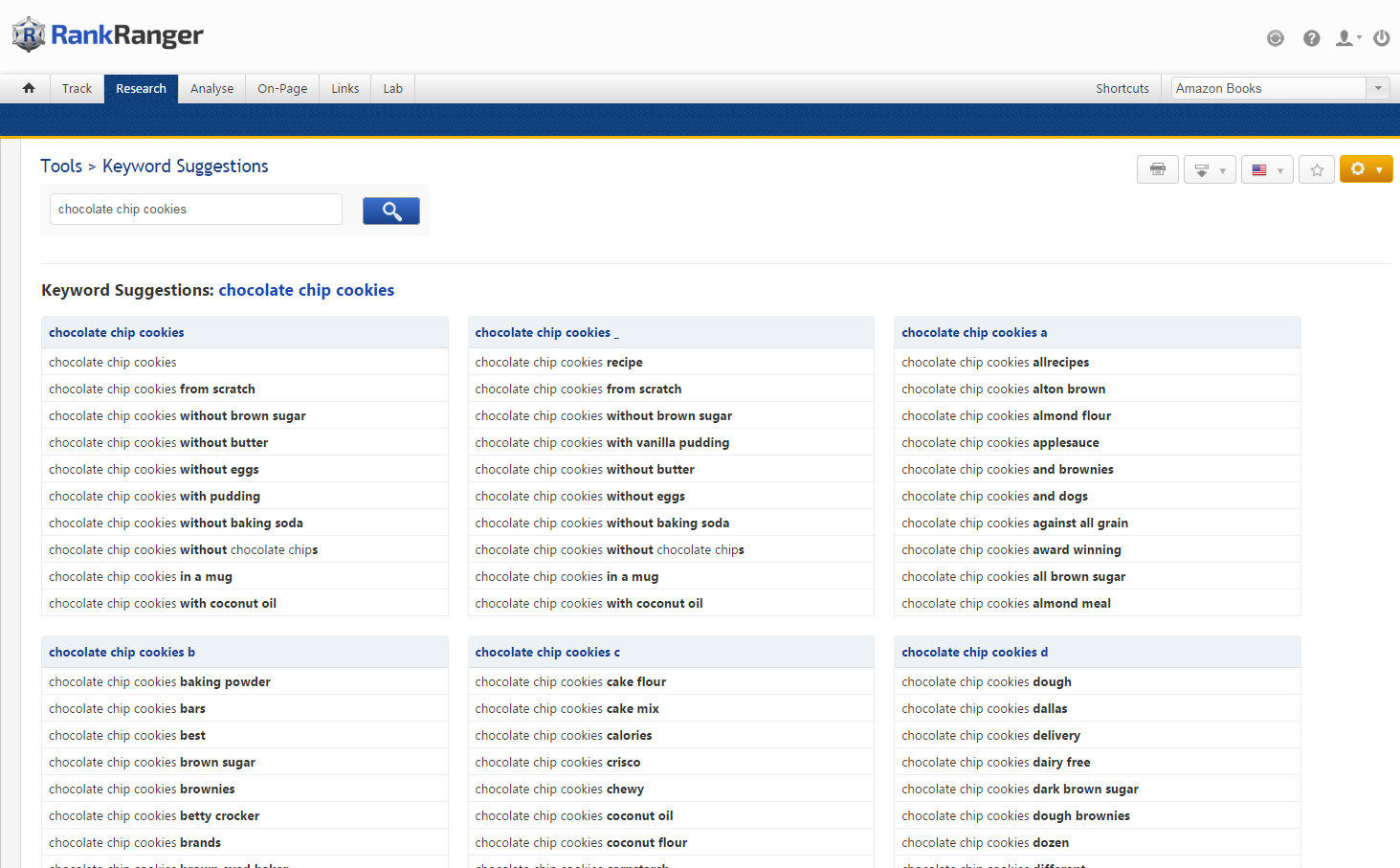Go to home via house icon
The height and width of the screenshot is (868, 1400).
tap(29, 88)
